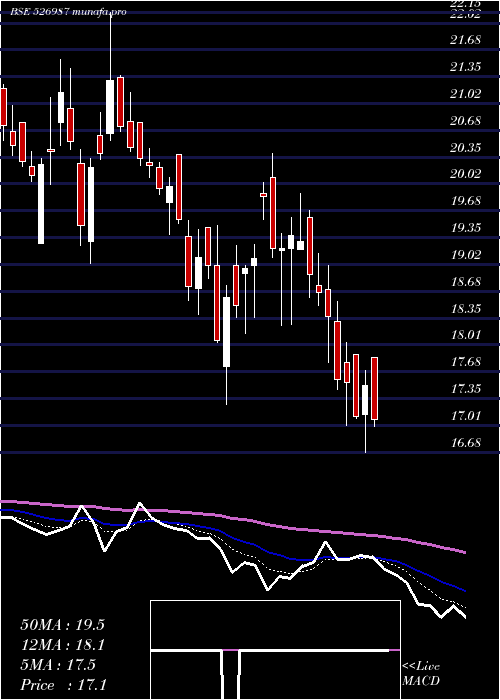Click the 18.68 price axis label
The image size is (500, 700).
coord(466,282)
